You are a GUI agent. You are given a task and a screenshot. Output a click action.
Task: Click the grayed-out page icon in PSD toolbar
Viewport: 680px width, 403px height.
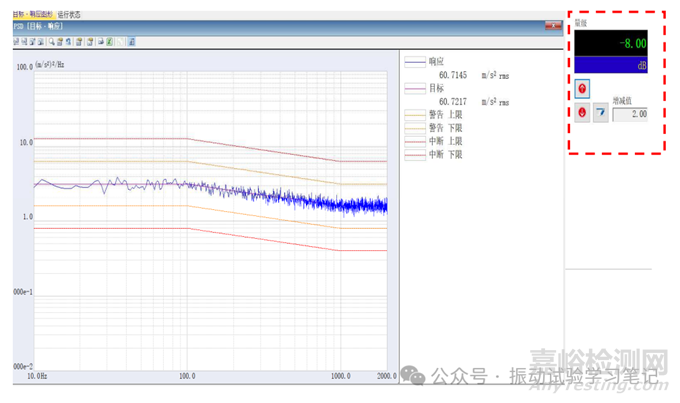[120, 42]
